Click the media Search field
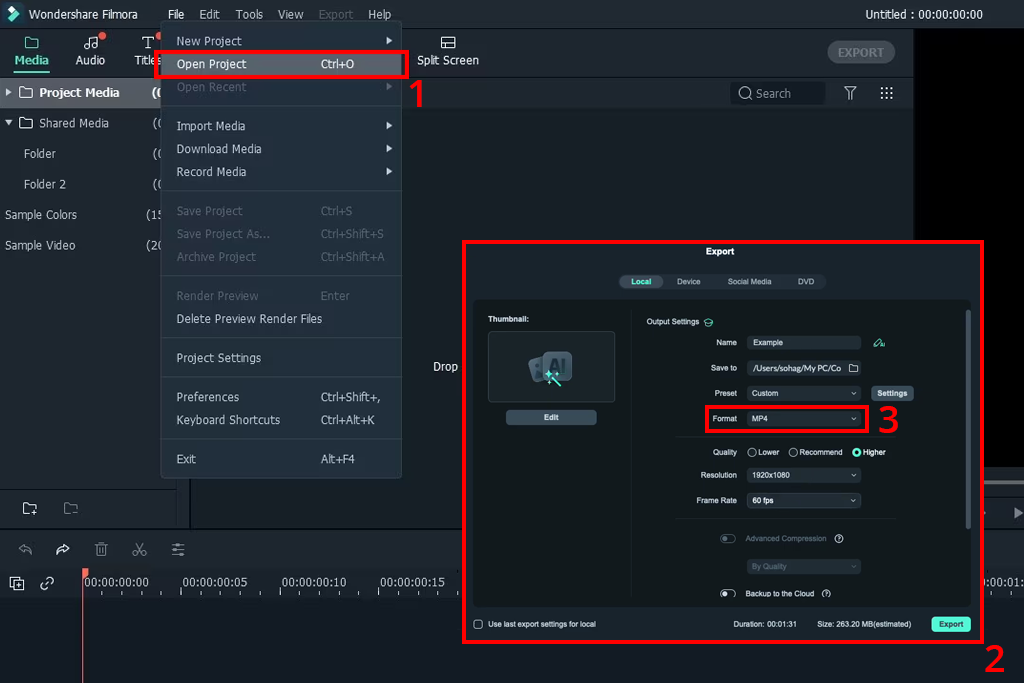Viewport: 1024px width, 683px height. pyautogui.click(x=778, y=93)
